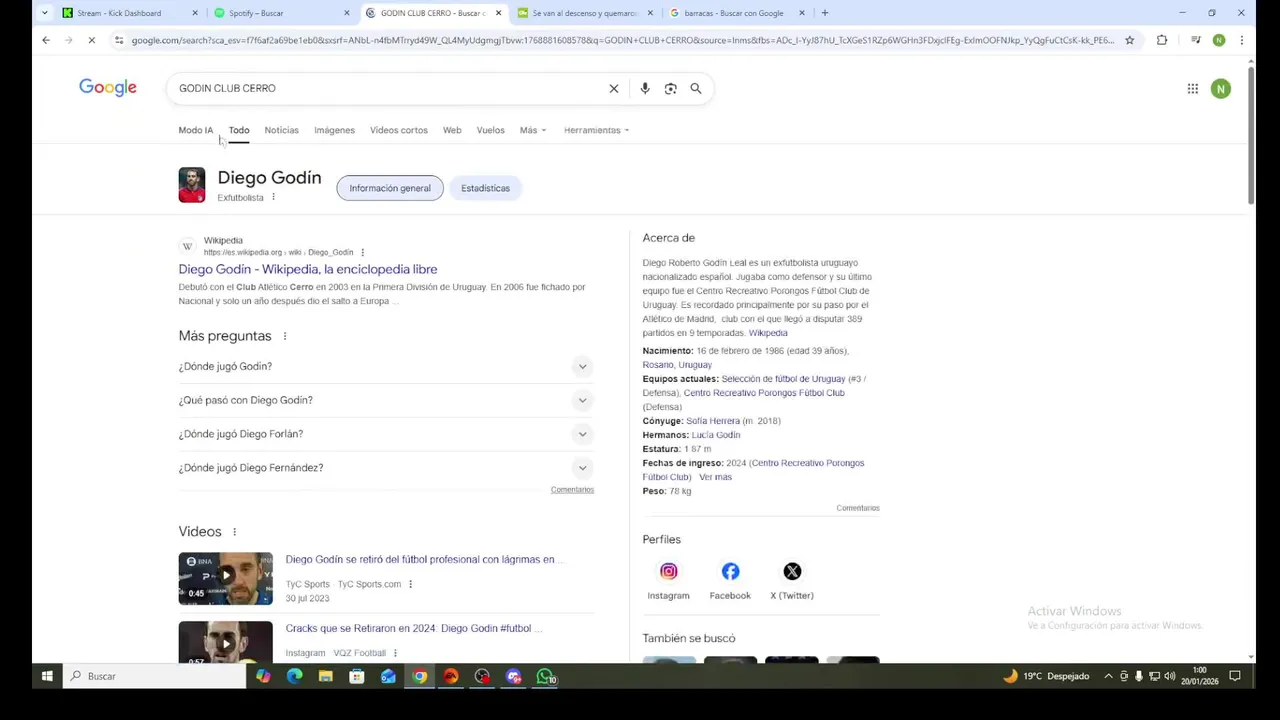Open Diego Godín's Facebook profile
The width and height of the screenshot is (1280, 720).
(730, 580)
